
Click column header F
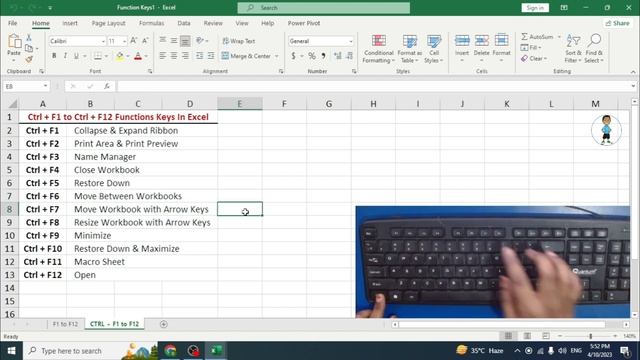pyautogui.click(x=284, y=104)
